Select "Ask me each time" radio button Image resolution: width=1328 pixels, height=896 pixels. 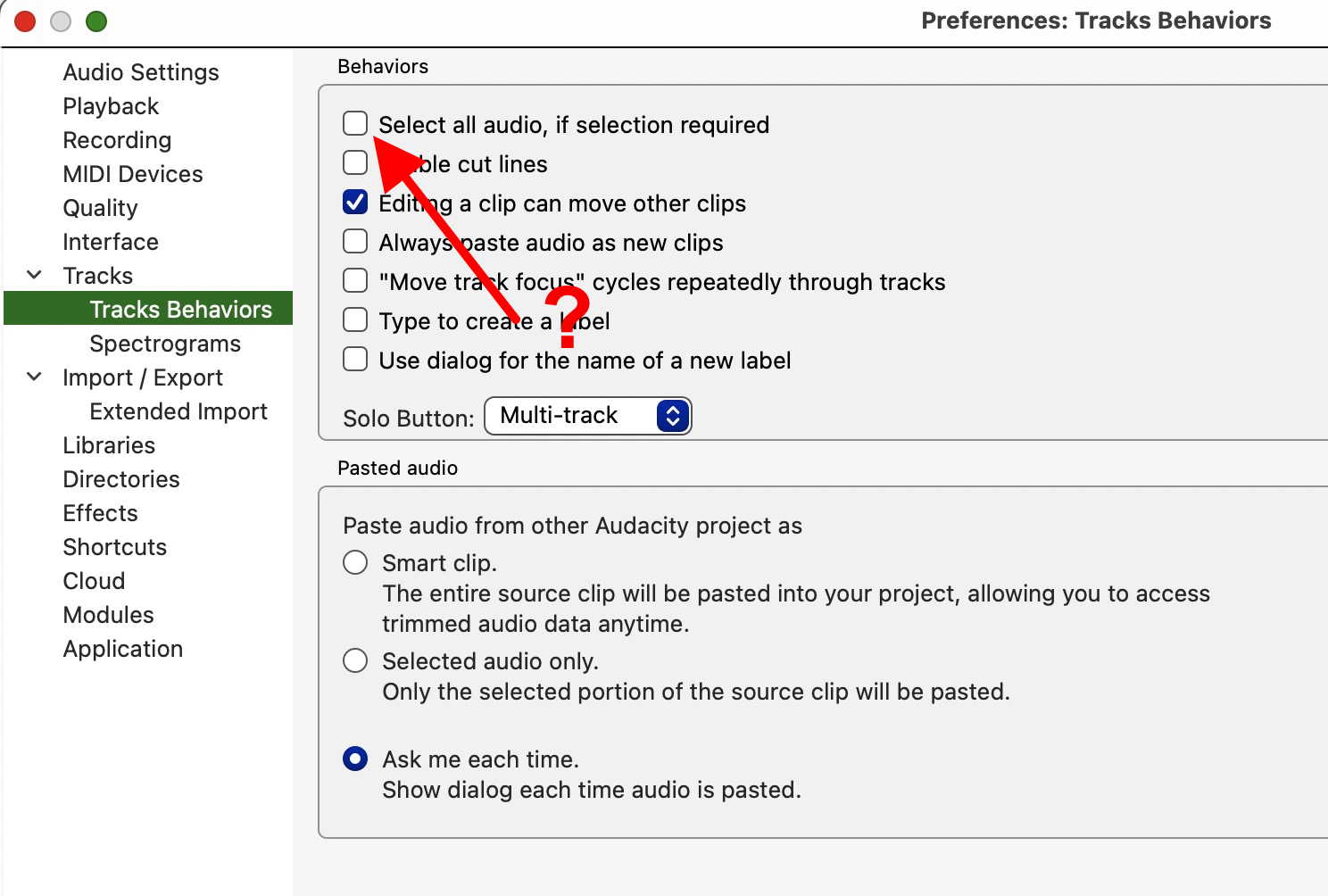coord(355,759)
